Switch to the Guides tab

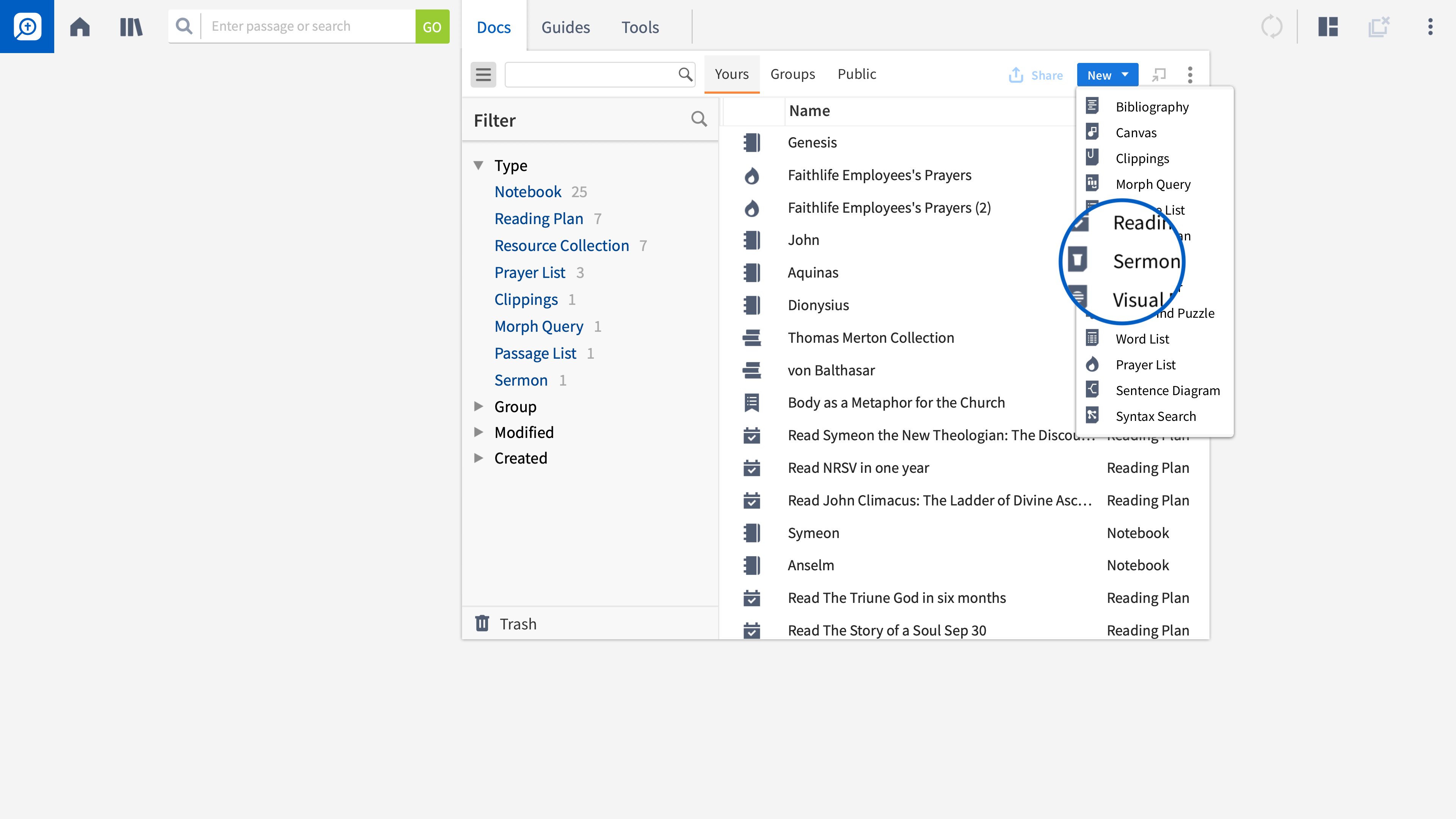click(565, 27)
